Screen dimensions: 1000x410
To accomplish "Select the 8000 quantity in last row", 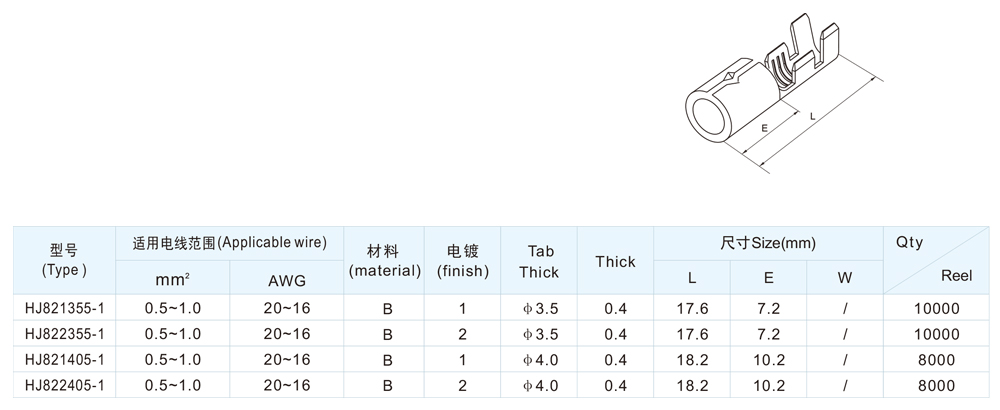I will (937, 383).
